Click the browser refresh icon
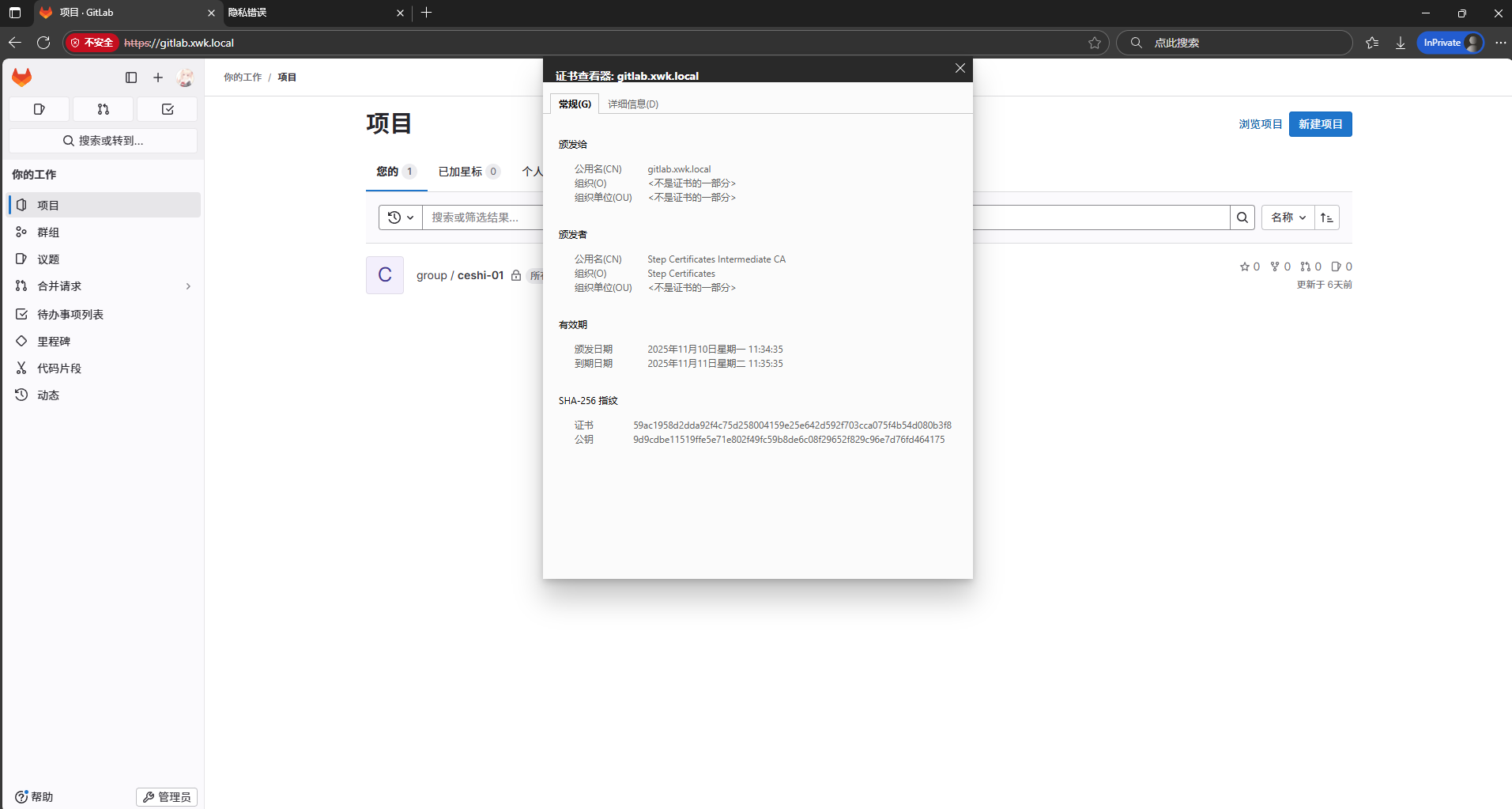 [x=43, y=43]
